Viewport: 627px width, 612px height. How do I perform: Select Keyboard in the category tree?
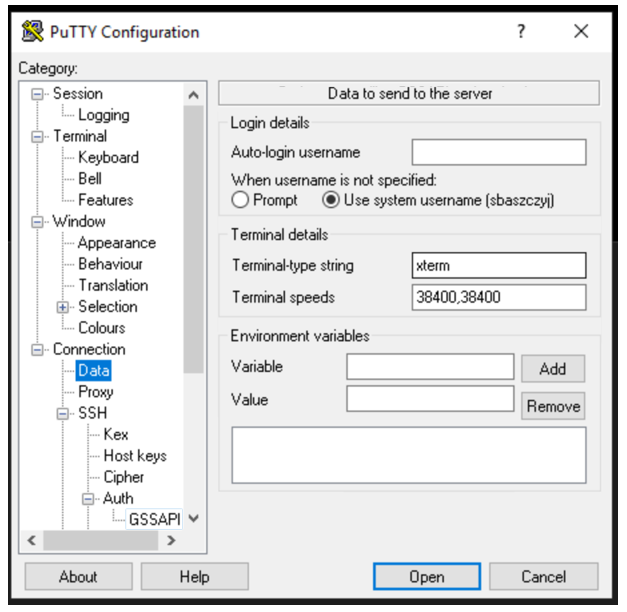pyautogui.click(x=108, y=158)
